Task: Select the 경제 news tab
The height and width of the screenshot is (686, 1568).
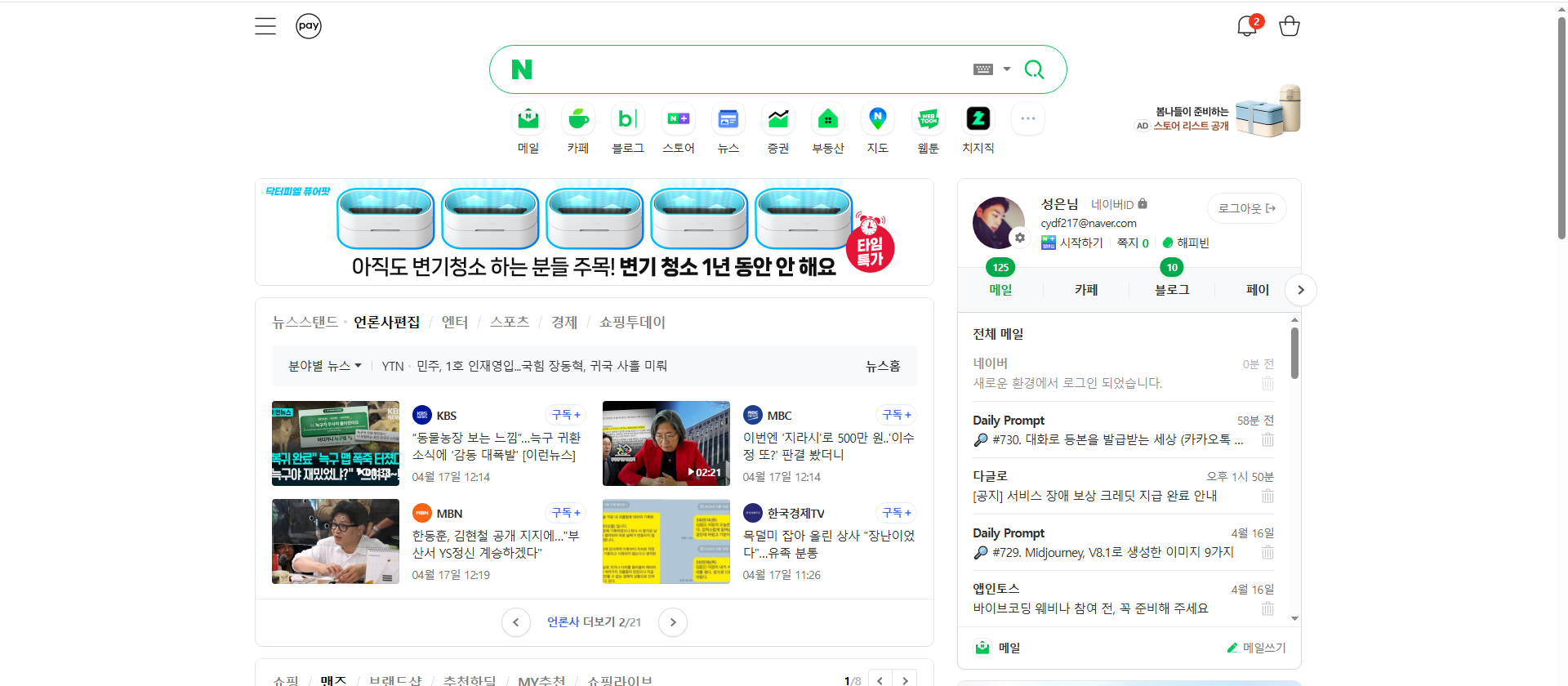Action: (564, 322)
